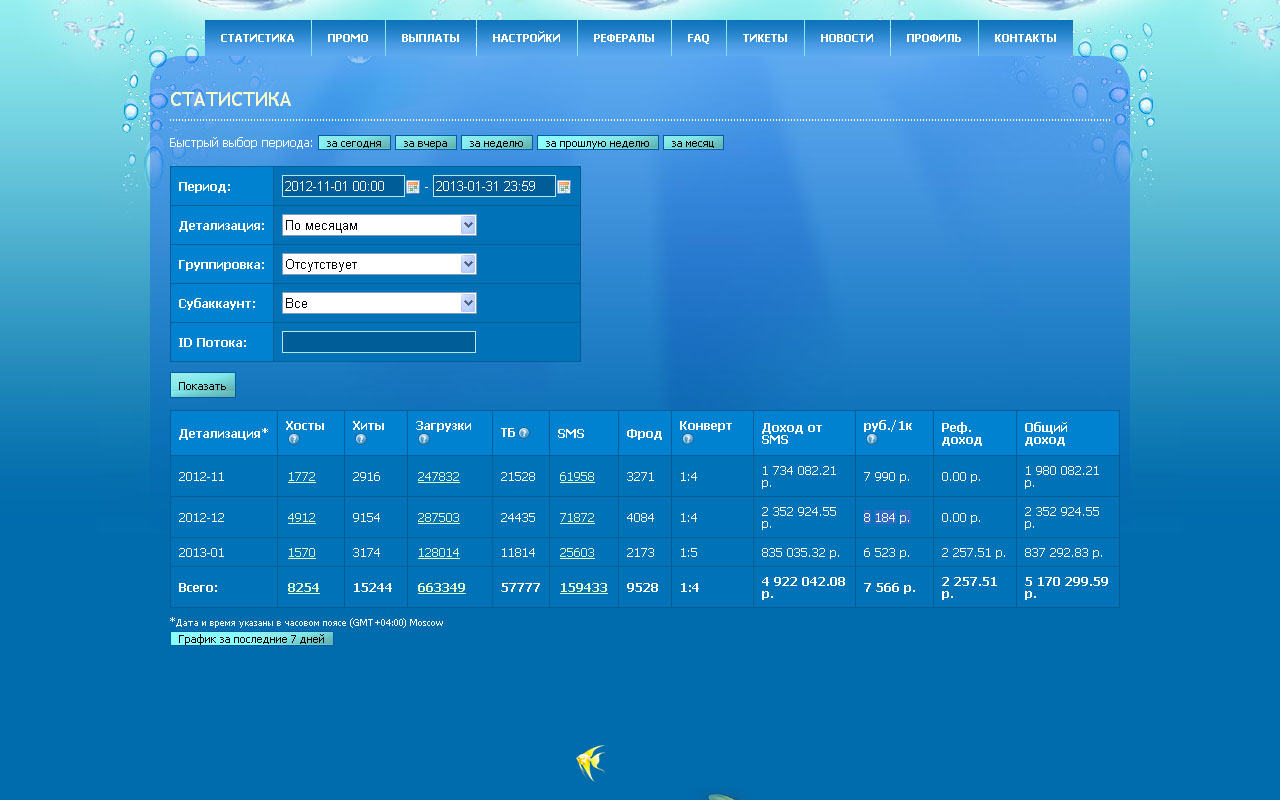Click help icon next to ТБ
This screenshot has width=1280, height=800.
[x=523, y=433]
